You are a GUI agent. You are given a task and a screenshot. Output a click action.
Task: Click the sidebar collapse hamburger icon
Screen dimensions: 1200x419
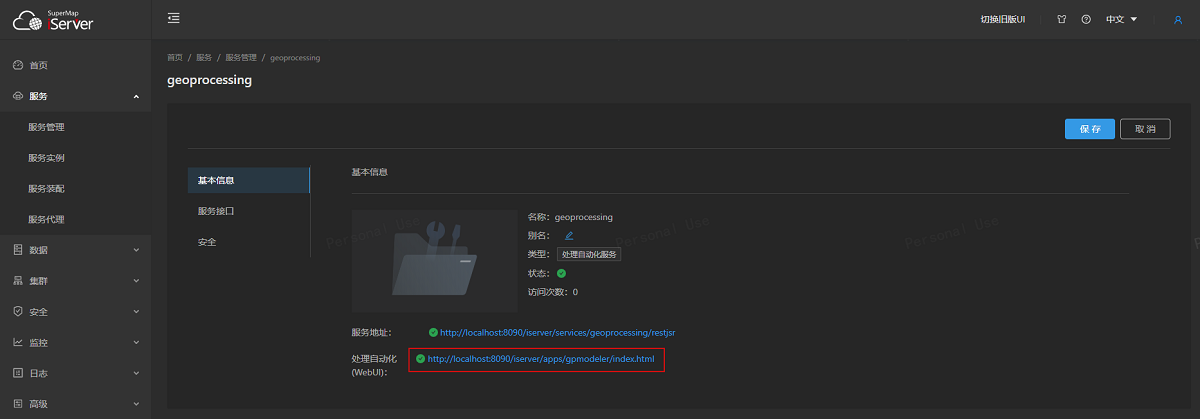(174, 19)
